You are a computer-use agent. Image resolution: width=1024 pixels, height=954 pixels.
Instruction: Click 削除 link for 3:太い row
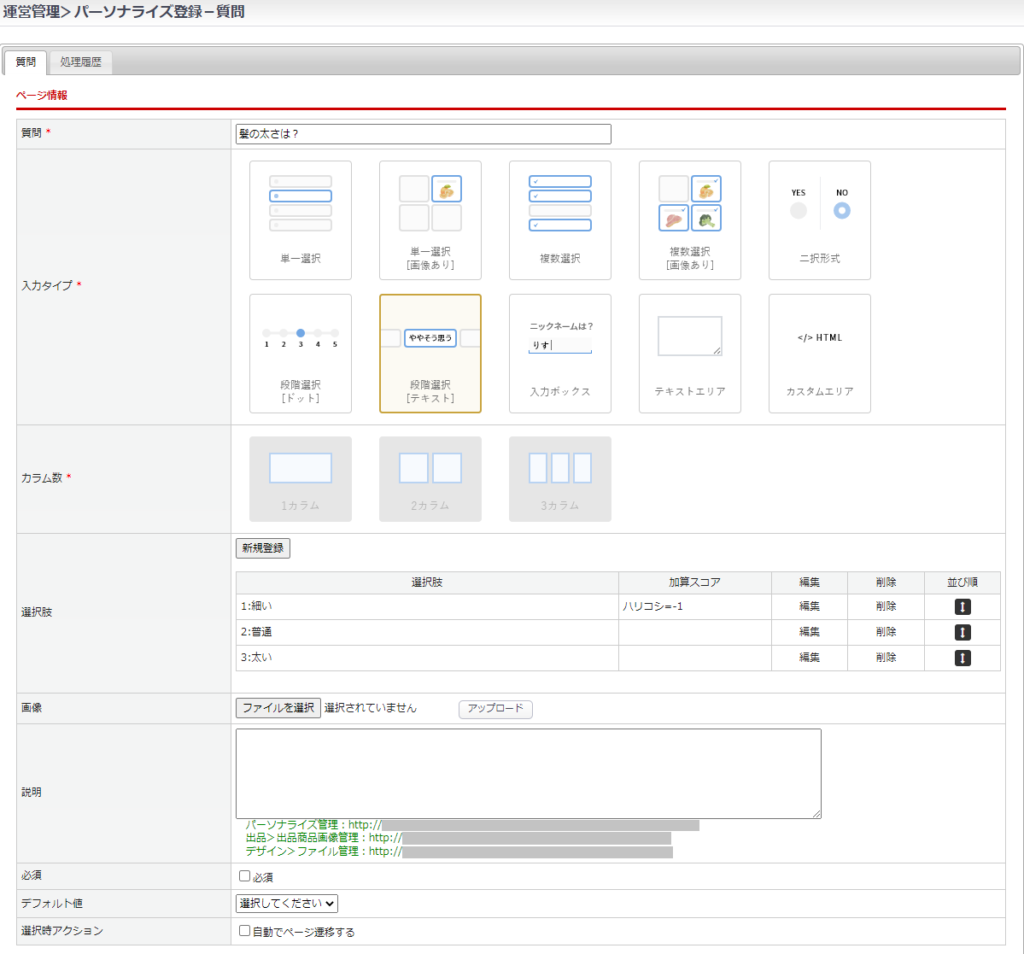coord(885,658)
